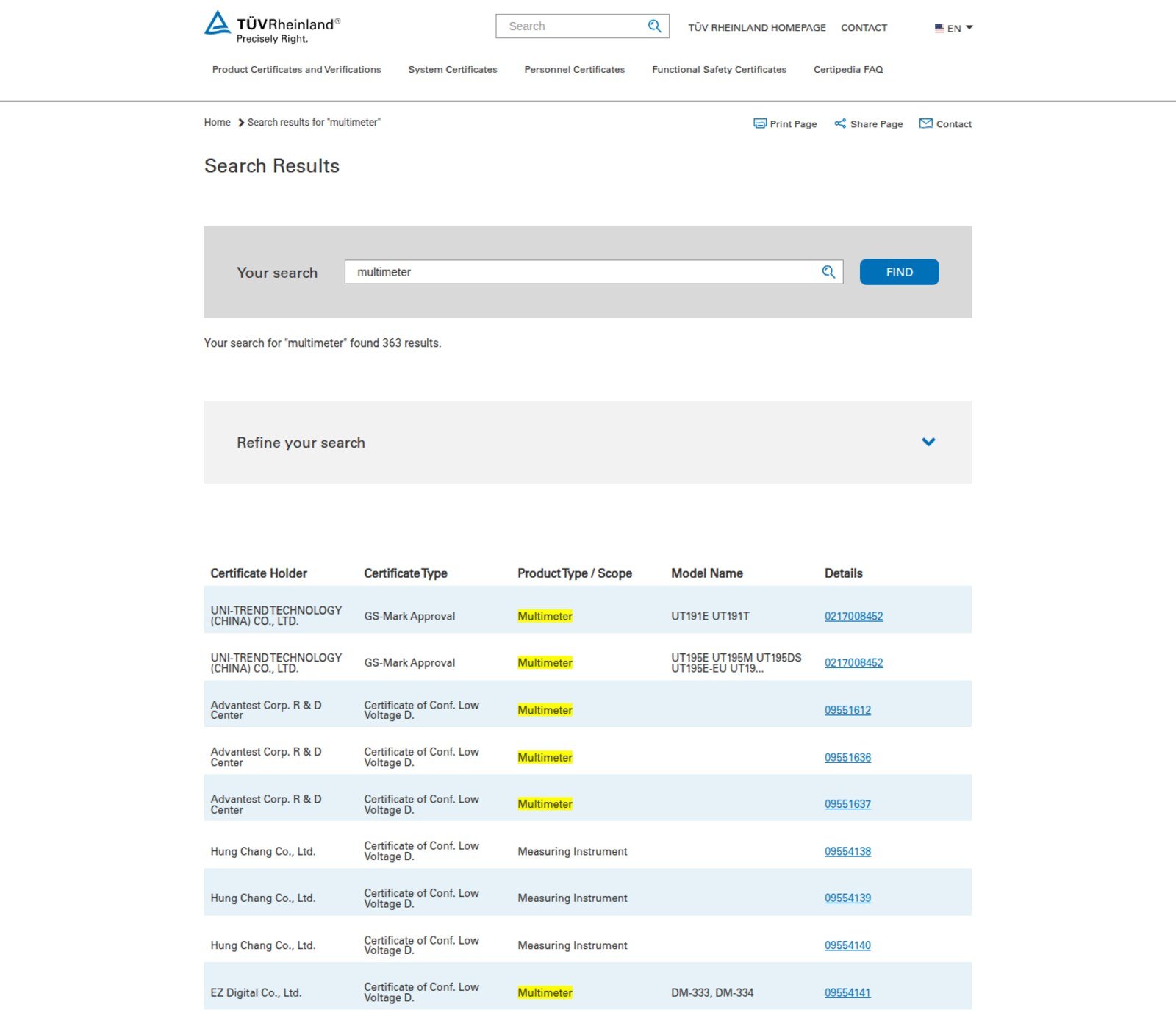The image size is (1176, 1021).
Task: Open certificate details 09554140
Action: 847,945
